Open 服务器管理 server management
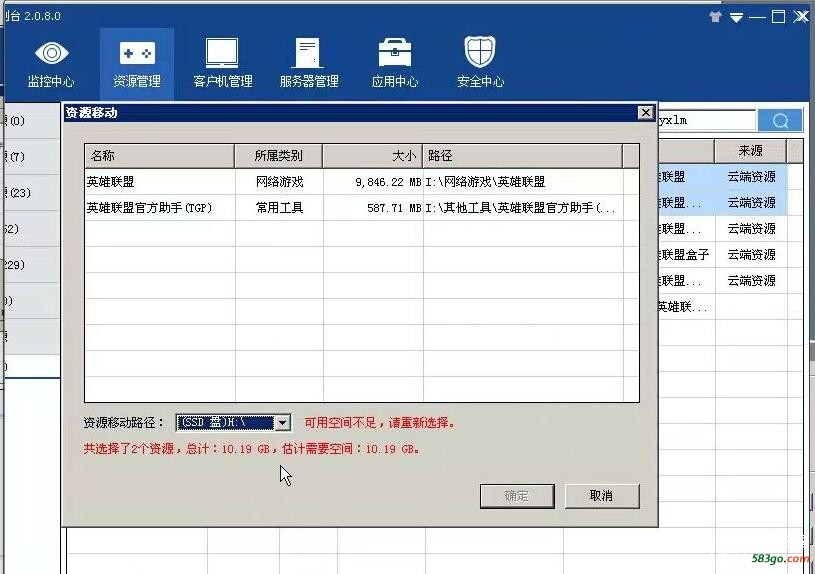Screen dimensions: 815x574 (309, 63)
